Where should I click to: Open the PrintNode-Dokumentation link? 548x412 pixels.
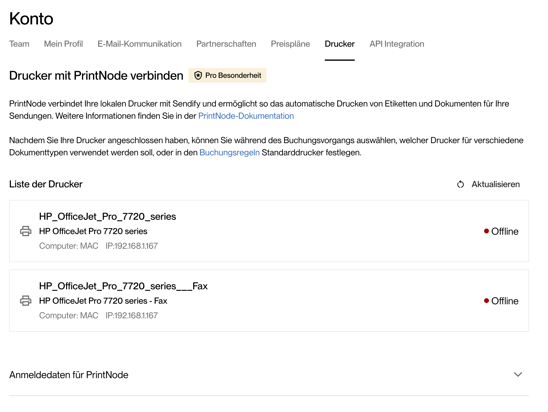[246, 116]
